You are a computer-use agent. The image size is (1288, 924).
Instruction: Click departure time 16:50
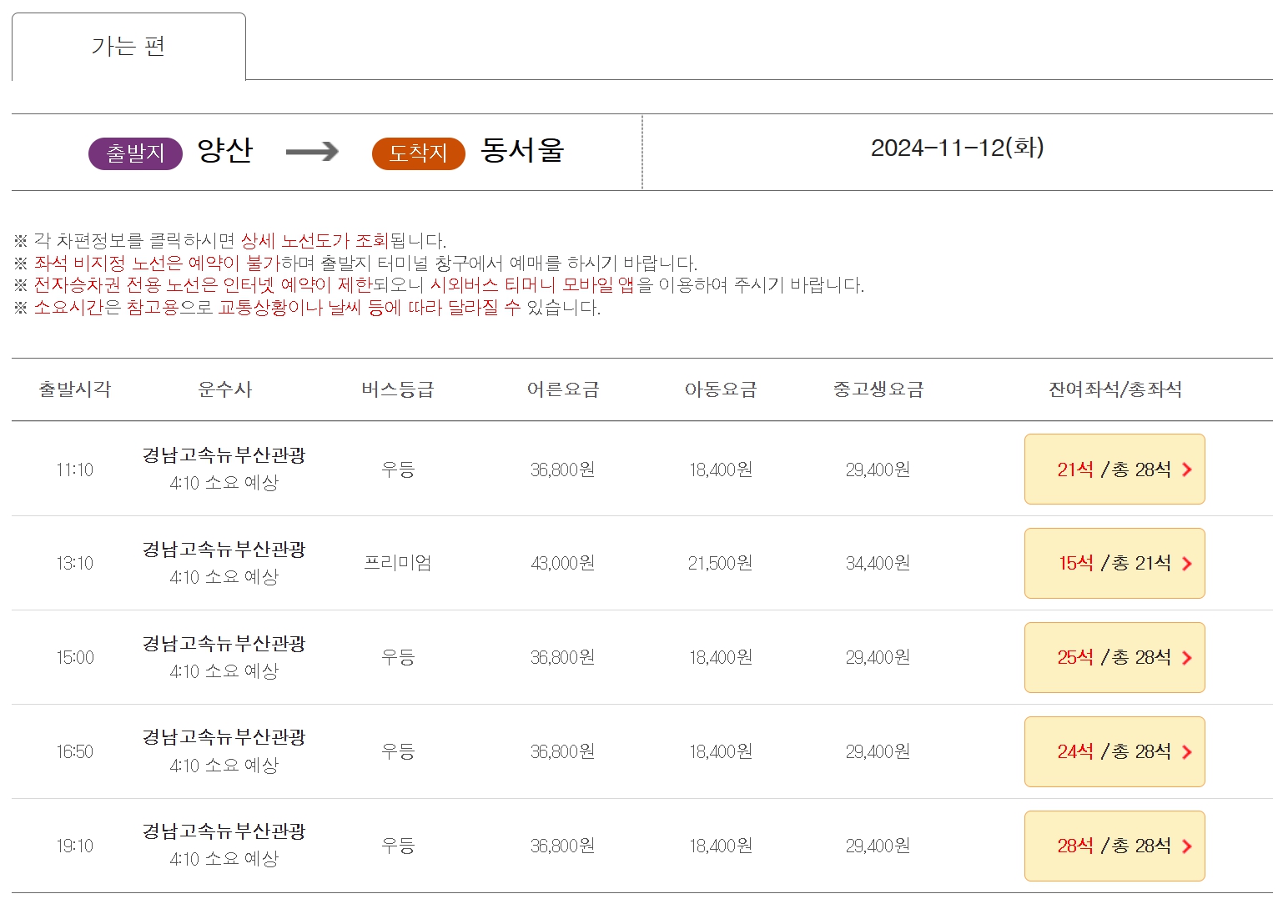[75, 752]
